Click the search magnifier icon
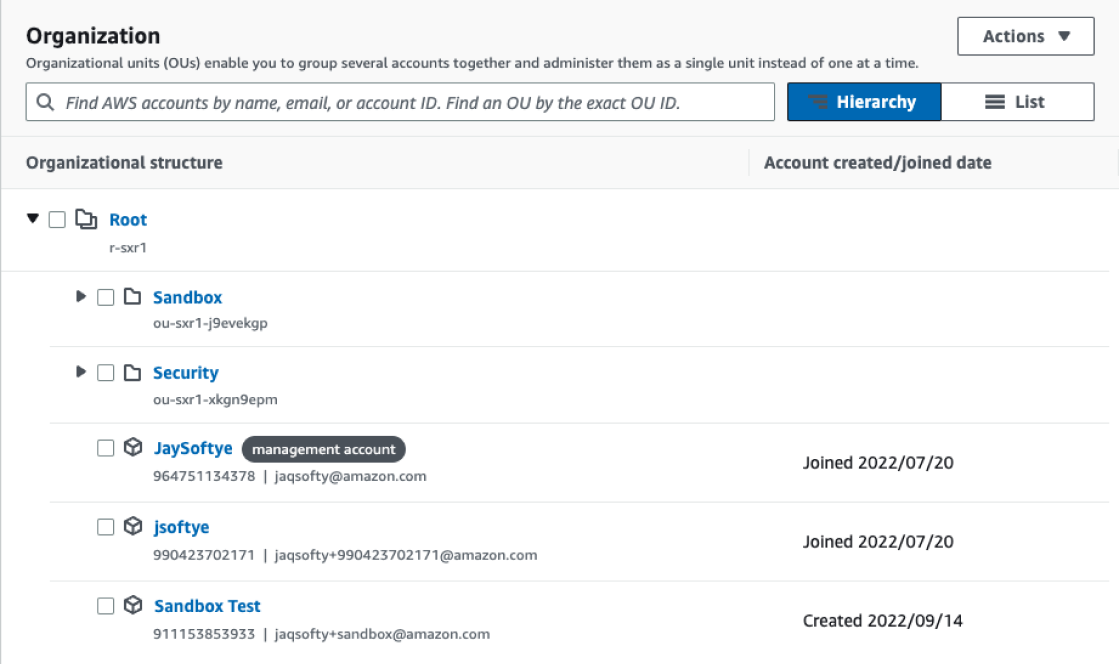Image resolution: width=1119 pixels, height=664 pixels. tap(45, 102)
